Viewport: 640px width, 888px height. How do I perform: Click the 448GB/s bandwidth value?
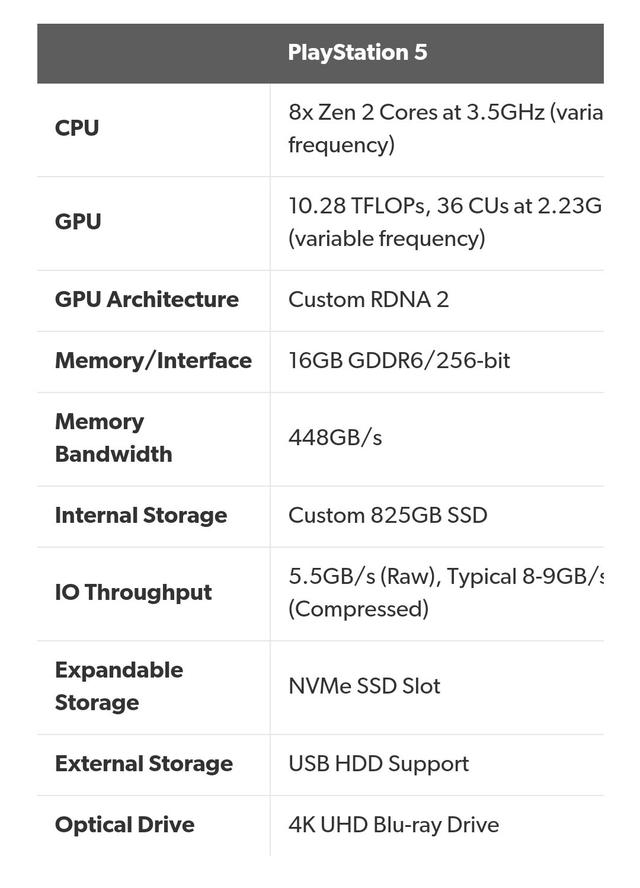click(335, 438)
